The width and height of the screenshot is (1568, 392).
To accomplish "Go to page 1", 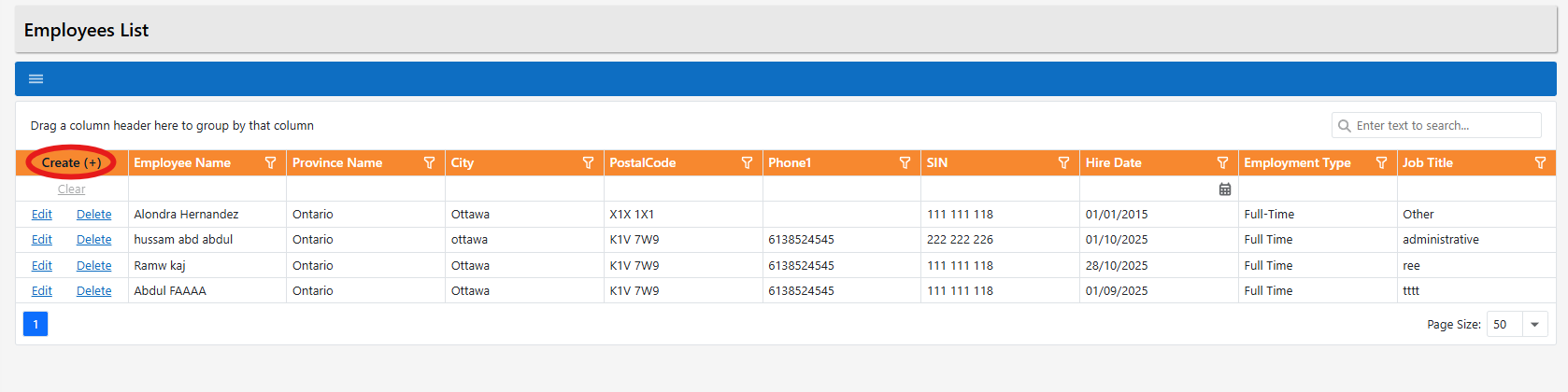I will click(x=36, y=324).
